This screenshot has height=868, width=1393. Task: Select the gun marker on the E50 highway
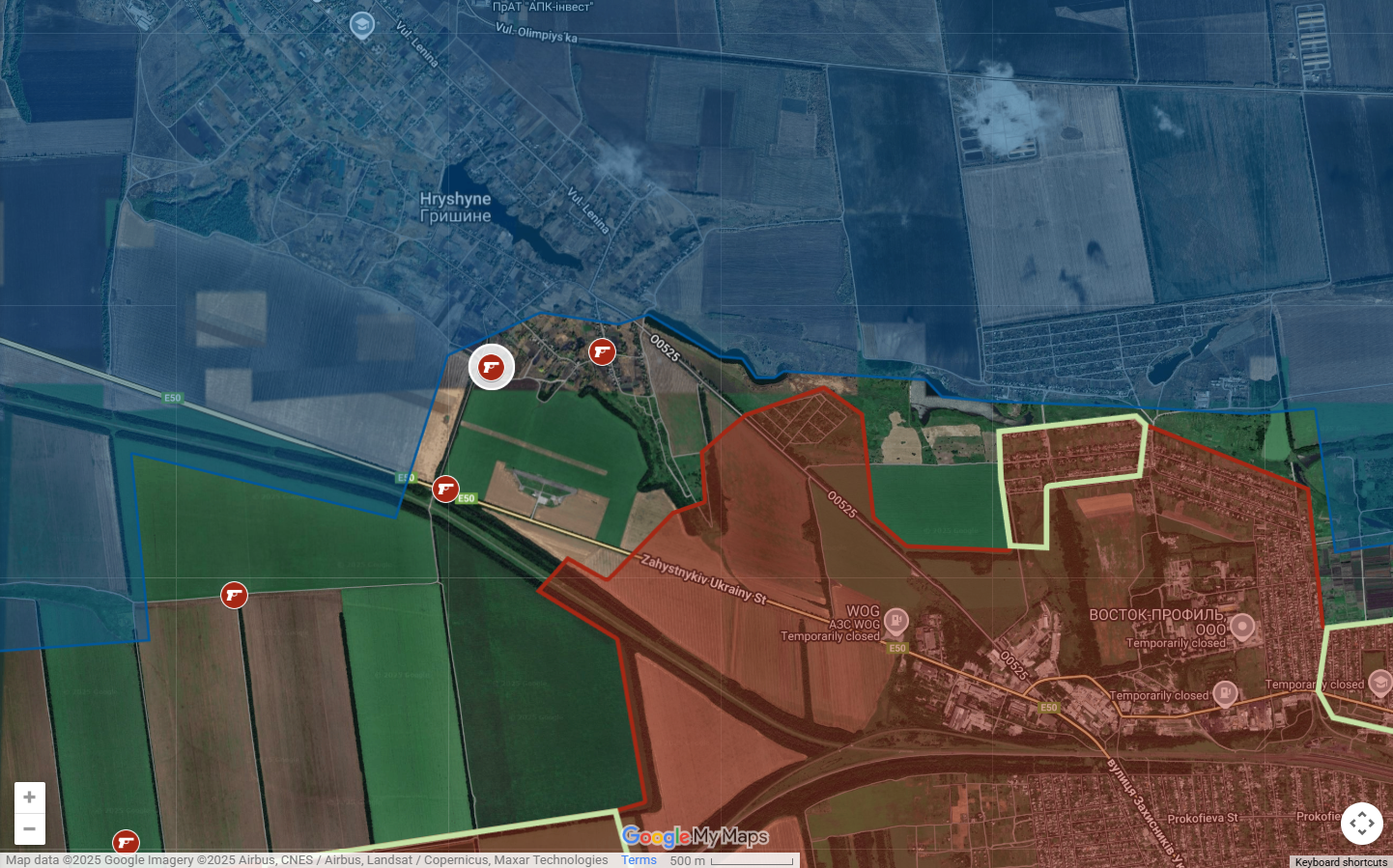(445, 489)
